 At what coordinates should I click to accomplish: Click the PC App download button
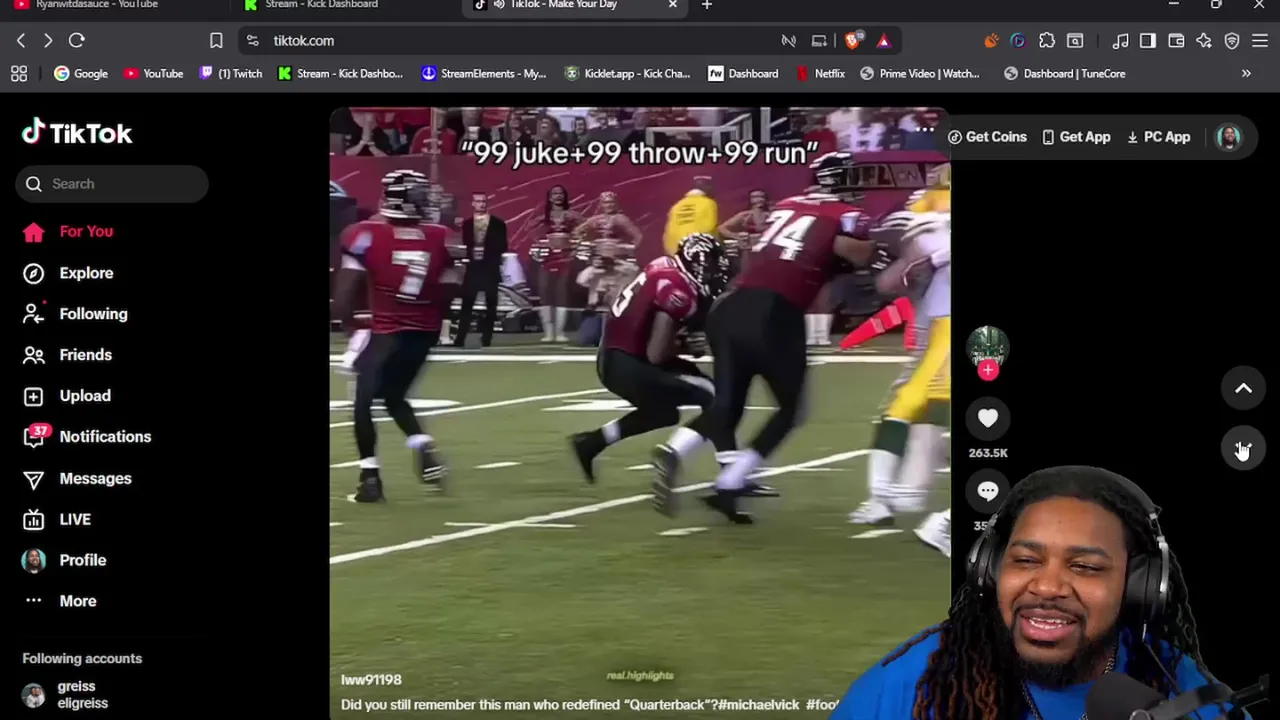(1158, 137)
